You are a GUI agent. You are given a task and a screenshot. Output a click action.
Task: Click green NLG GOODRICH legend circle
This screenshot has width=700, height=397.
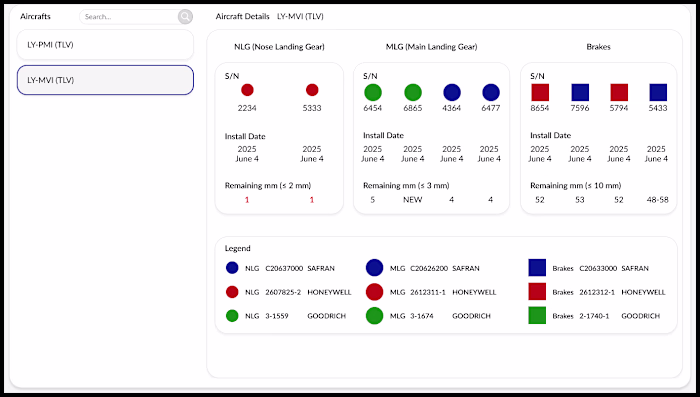pos(232,316)
